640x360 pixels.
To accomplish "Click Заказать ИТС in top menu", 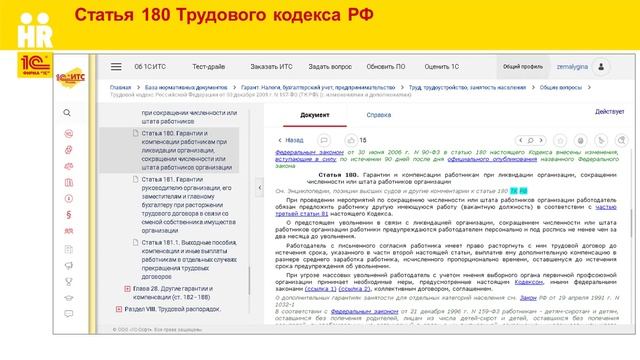I will coord(271,67).
